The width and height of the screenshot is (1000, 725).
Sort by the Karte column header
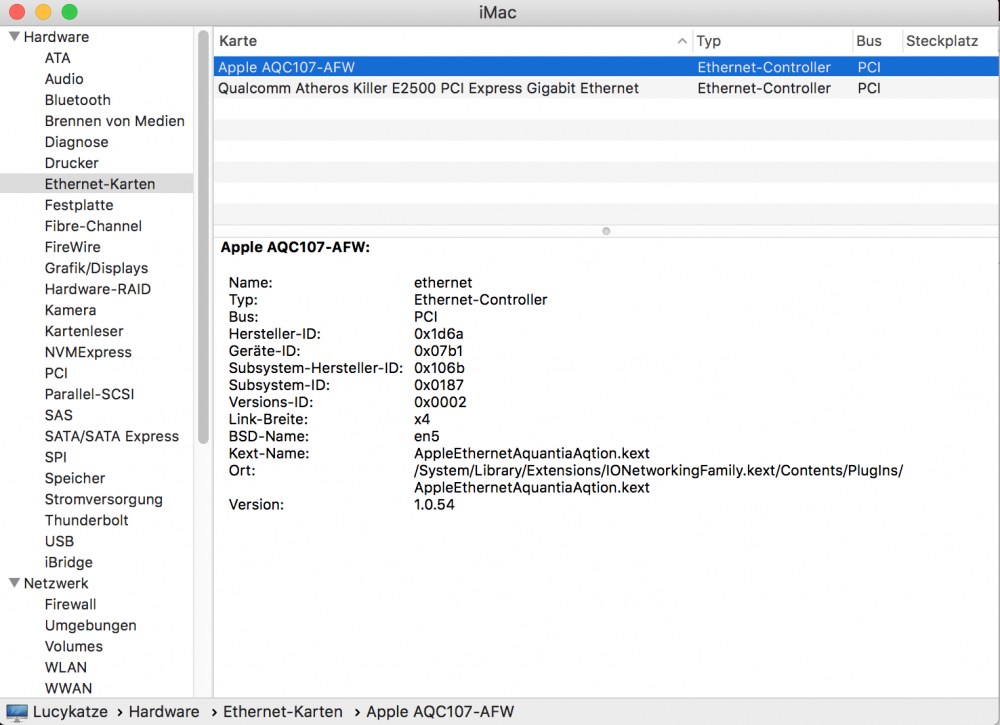[x=453, y=41]
